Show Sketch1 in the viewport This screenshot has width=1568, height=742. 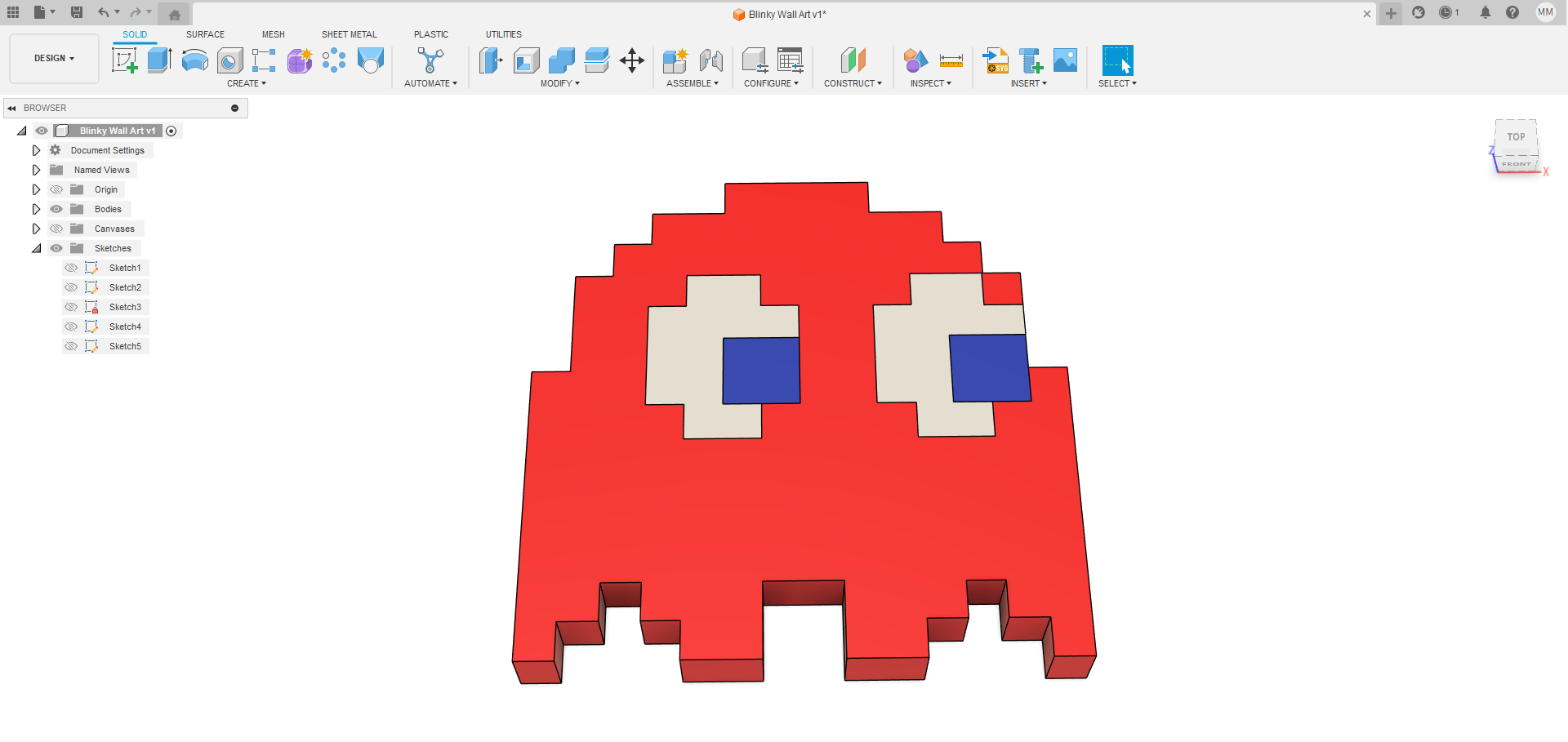click(x=71, y=268)
